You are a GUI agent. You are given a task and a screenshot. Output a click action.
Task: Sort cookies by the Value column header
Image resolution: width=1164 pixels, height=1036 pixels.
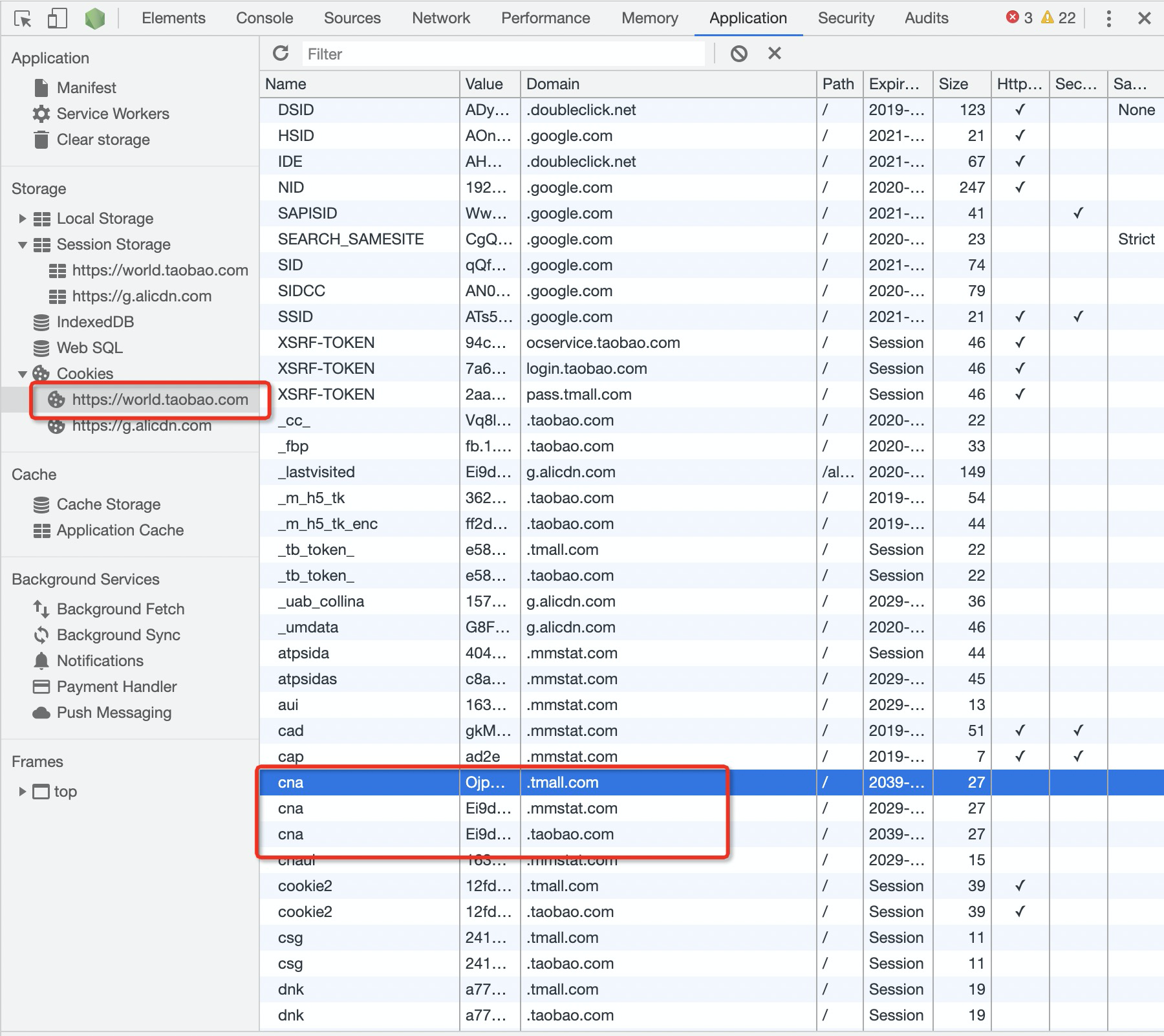[x=490, y=84]
